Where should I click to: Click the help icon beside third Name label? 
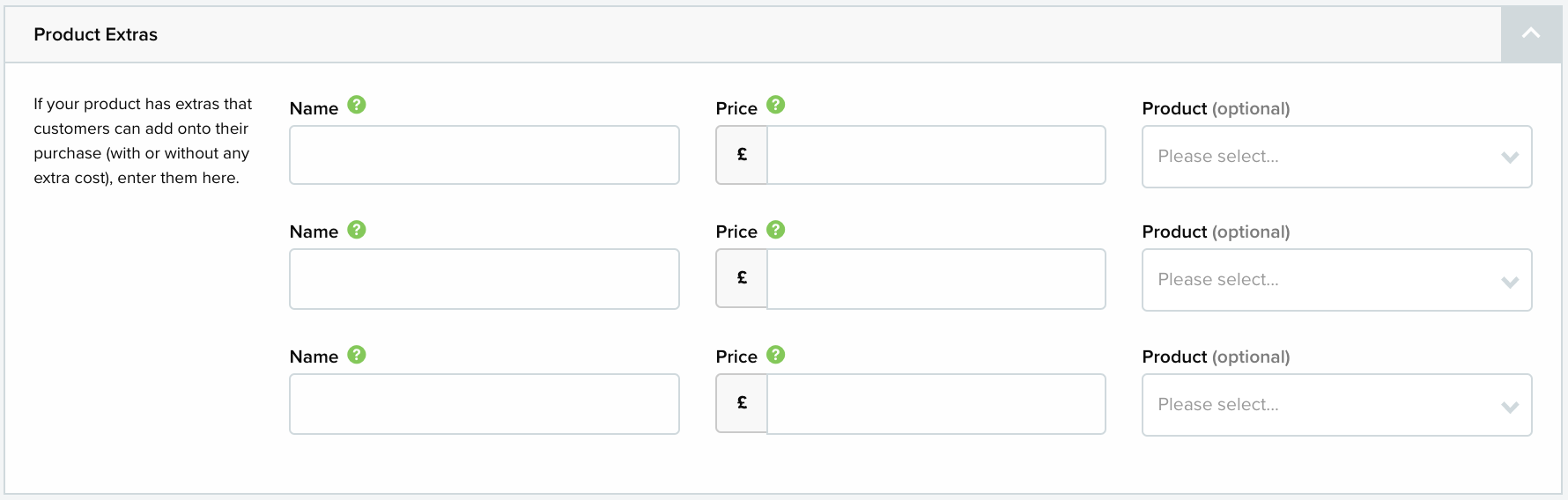click(356, 355)
